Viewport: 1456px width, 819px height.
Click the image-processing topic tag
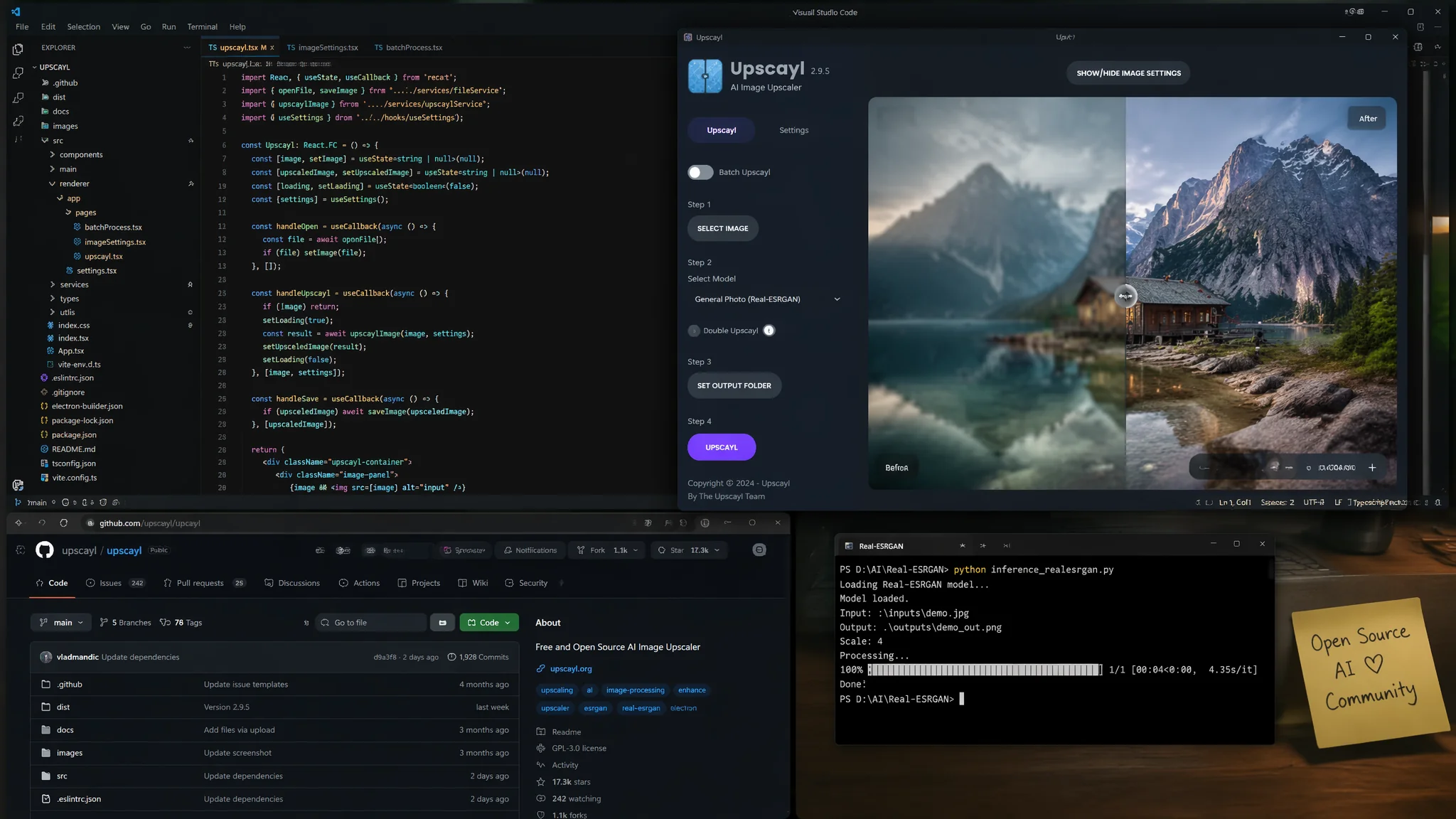(636, 690)
